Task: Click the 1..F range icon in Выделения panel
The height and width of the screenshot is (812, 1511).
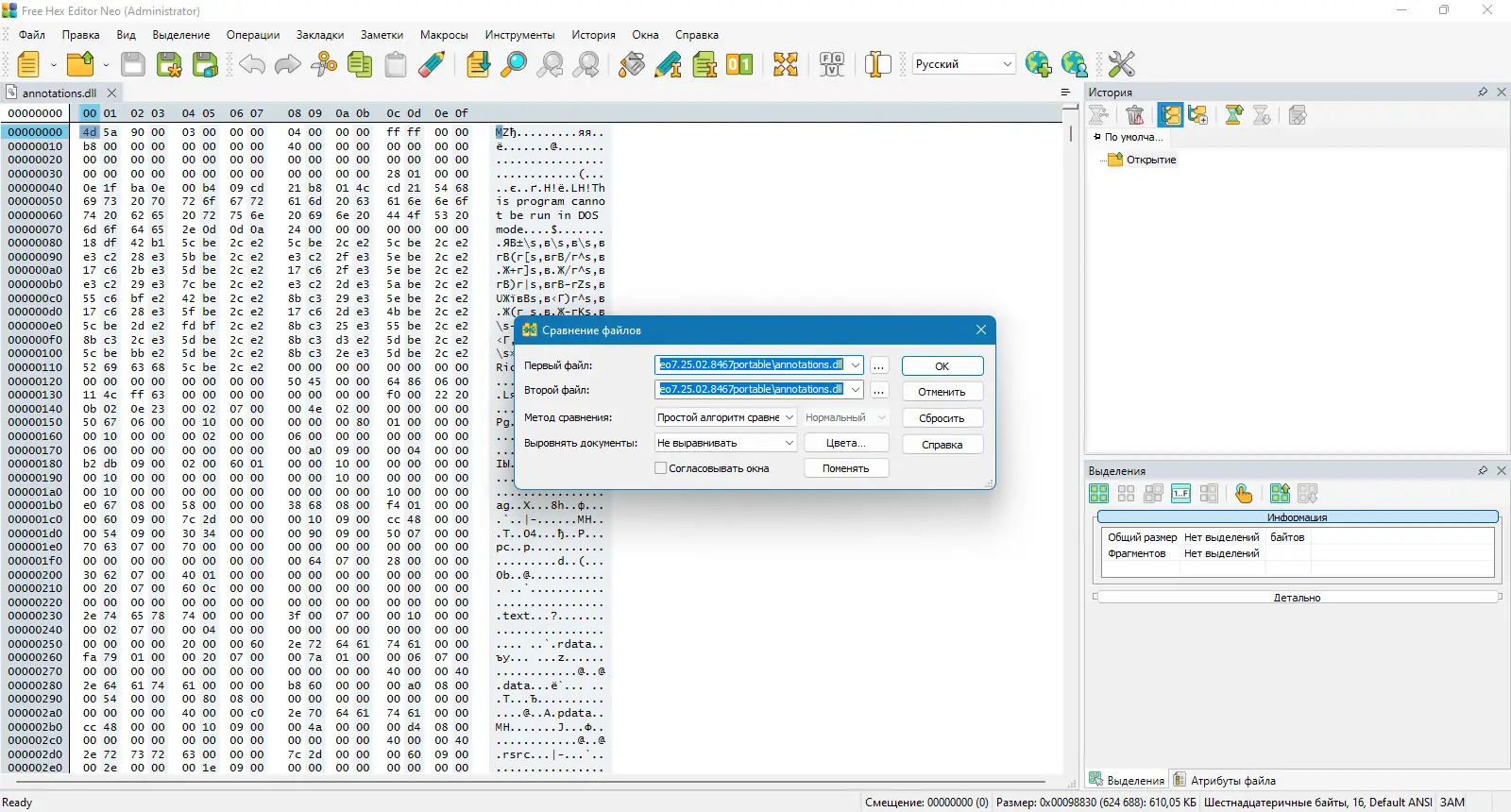Action: 1180,494
